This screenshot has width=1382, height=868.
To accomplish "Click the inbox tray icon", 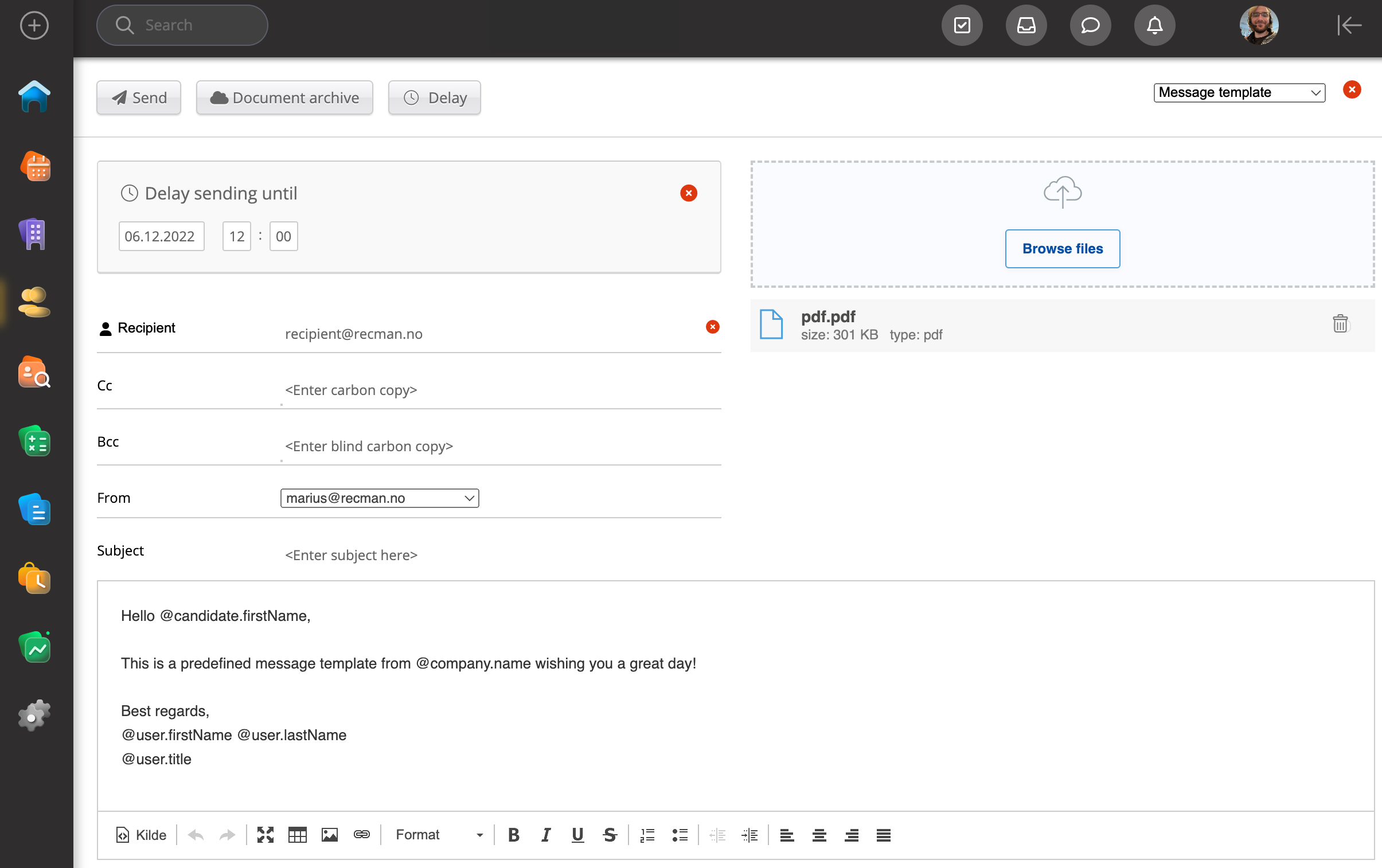I will [1025, 25].
